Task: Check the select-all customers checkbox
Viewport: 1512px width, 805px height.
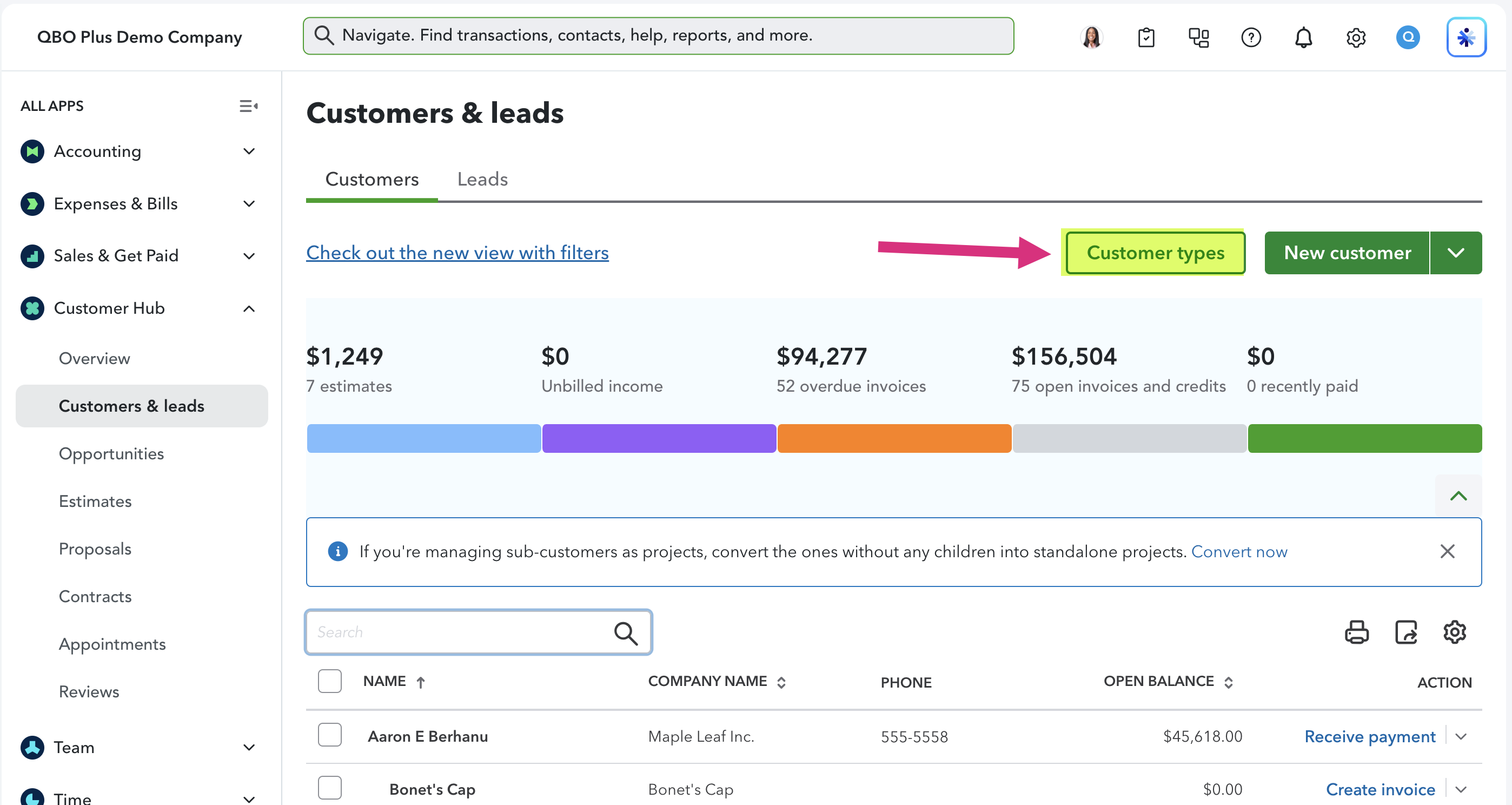Action: [329, 681]
